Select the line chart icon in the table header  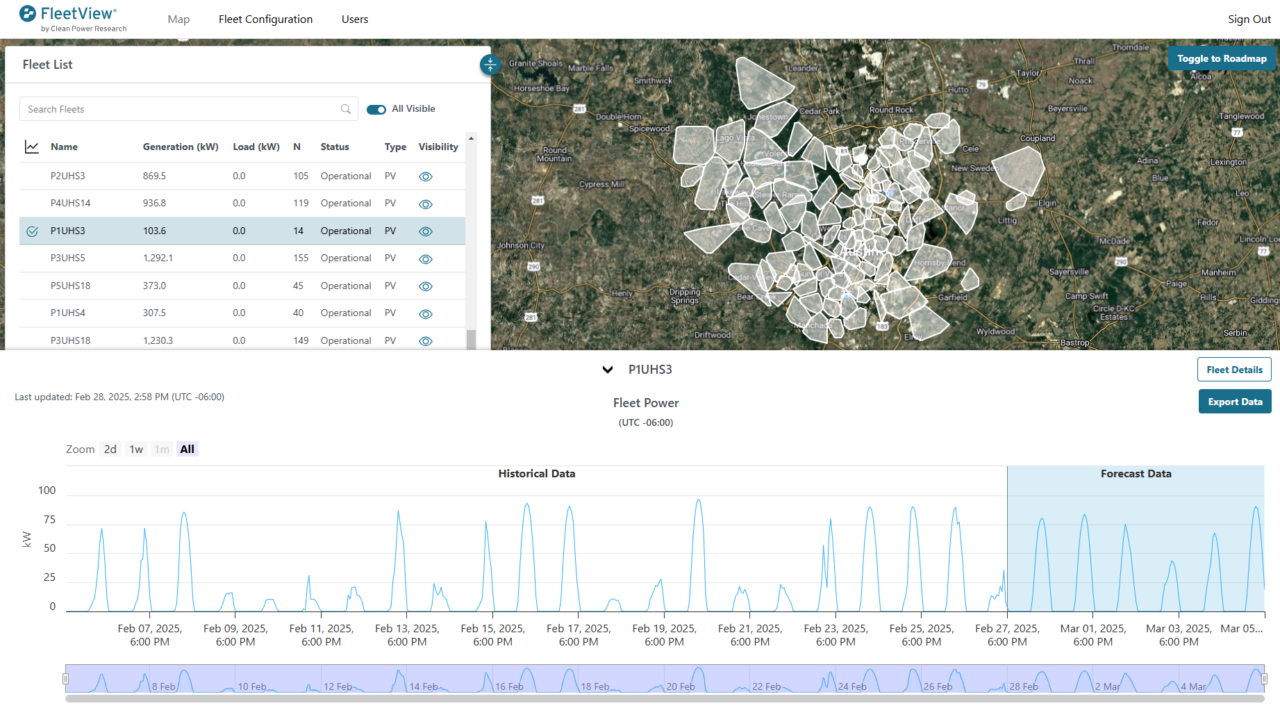[x=30, y=146]
